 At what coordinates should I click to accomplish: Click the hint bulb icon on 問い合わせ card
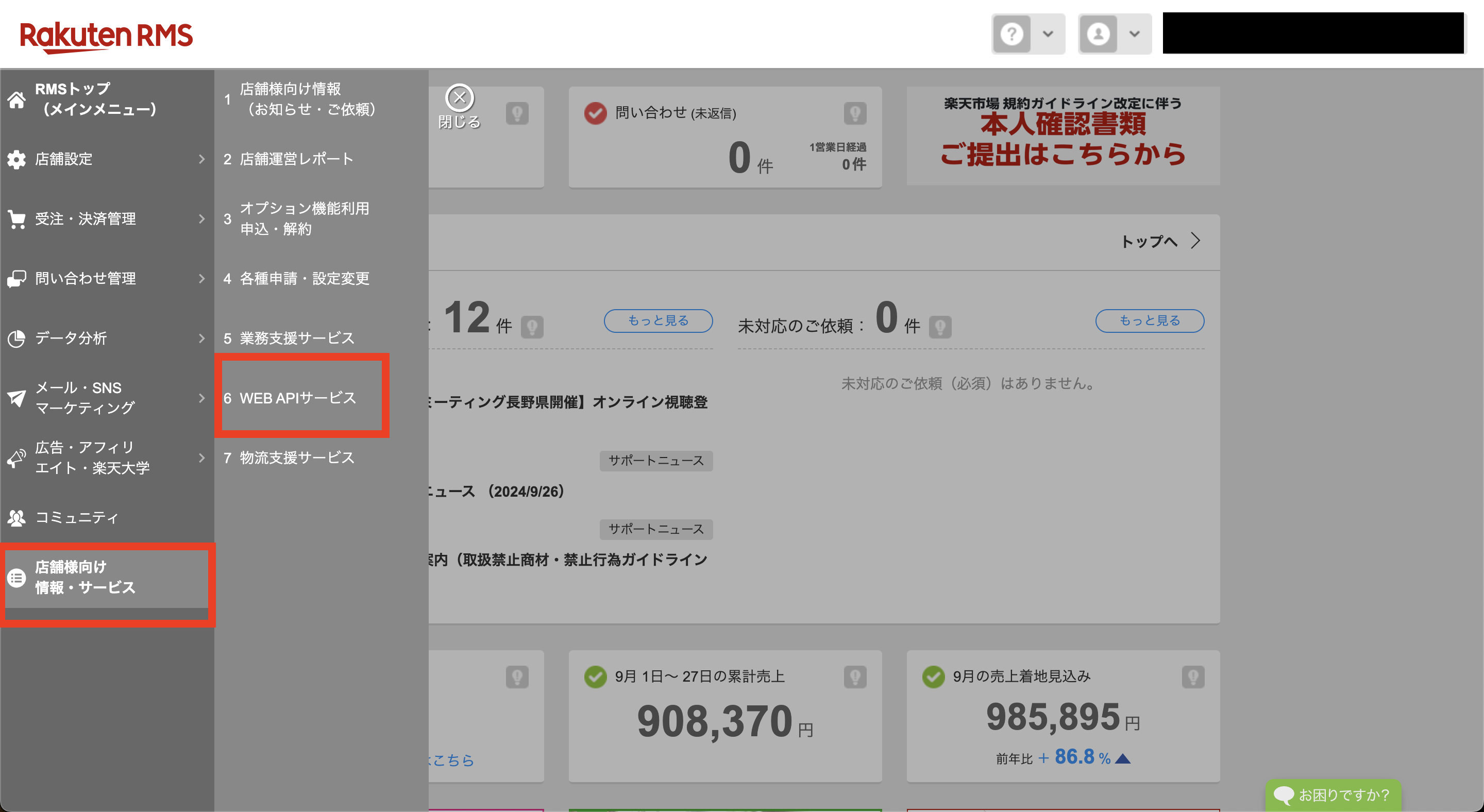point(854,113)
